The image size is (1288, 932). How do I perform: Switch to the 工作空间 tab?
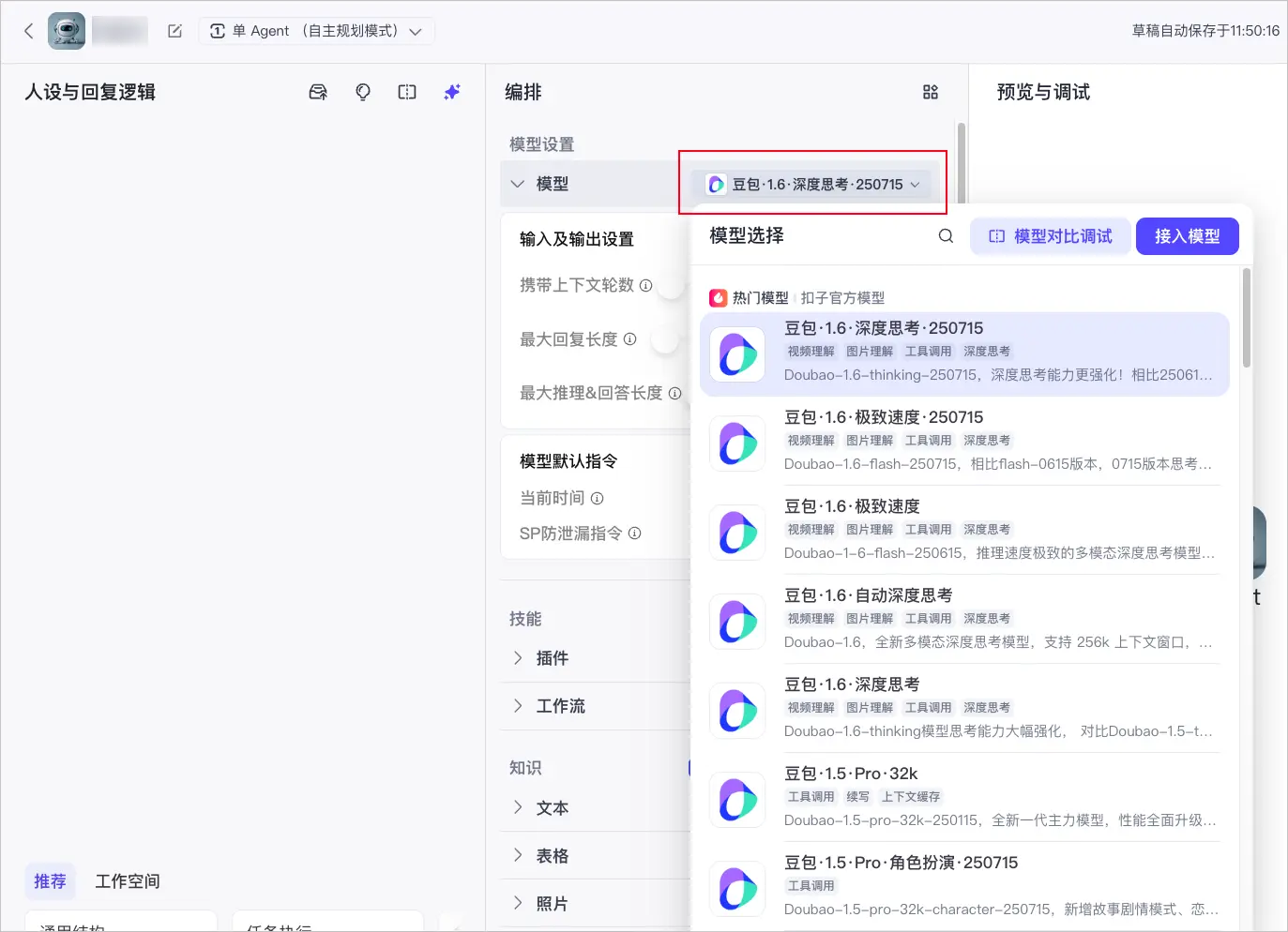[x=128, y=881]
